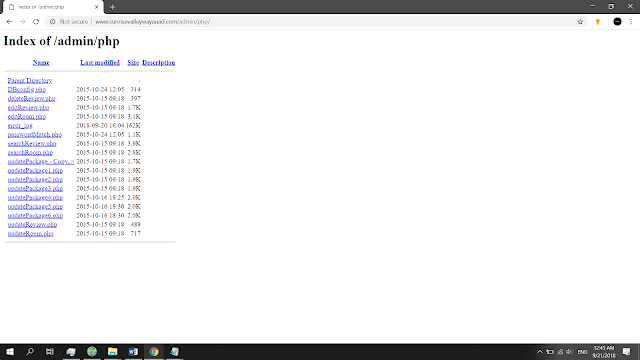Open searchRoom.php file

point(30,152)
